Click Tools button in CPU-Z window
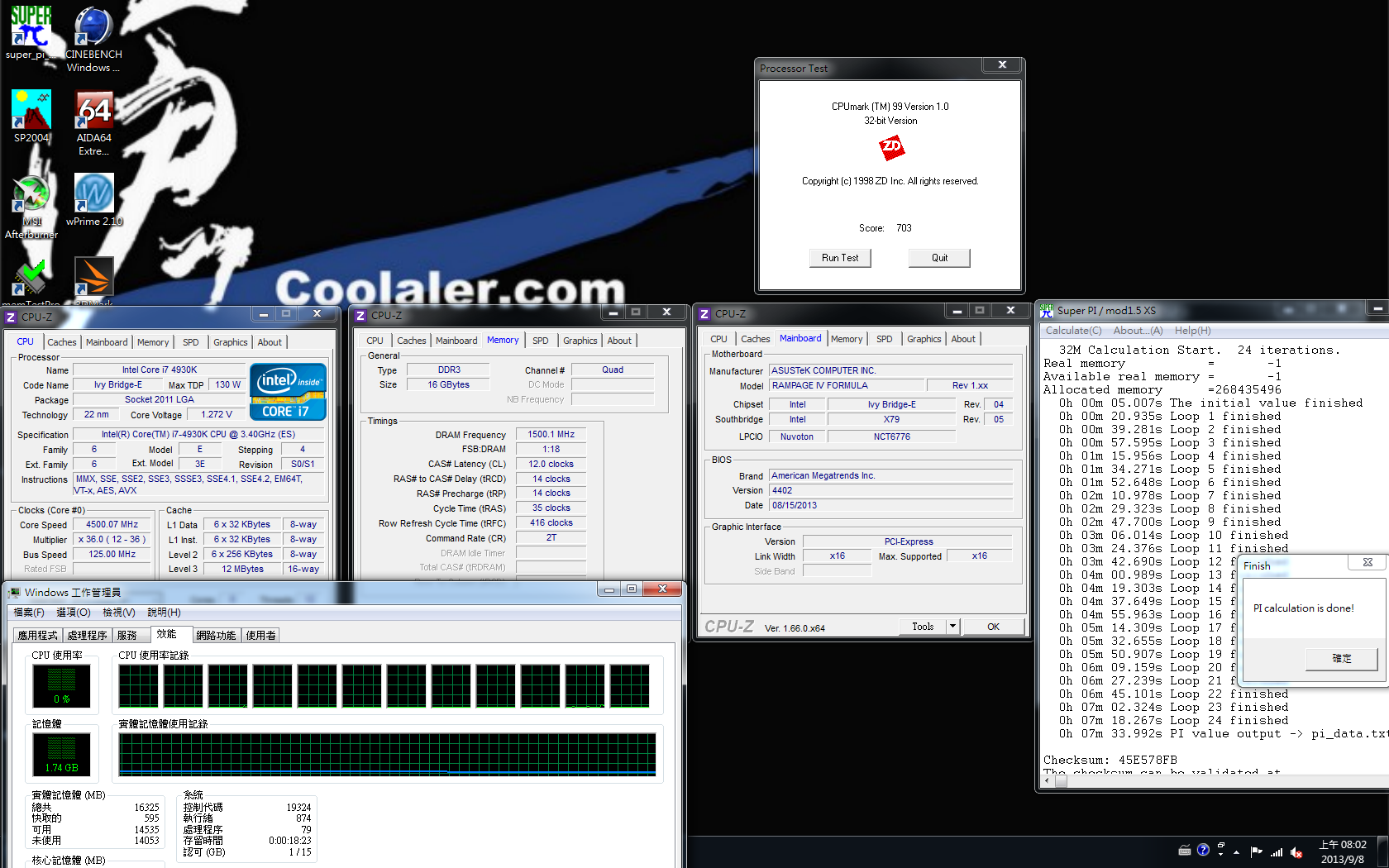The width and height of the screenshot is (1389, 868). coord(923,627)
